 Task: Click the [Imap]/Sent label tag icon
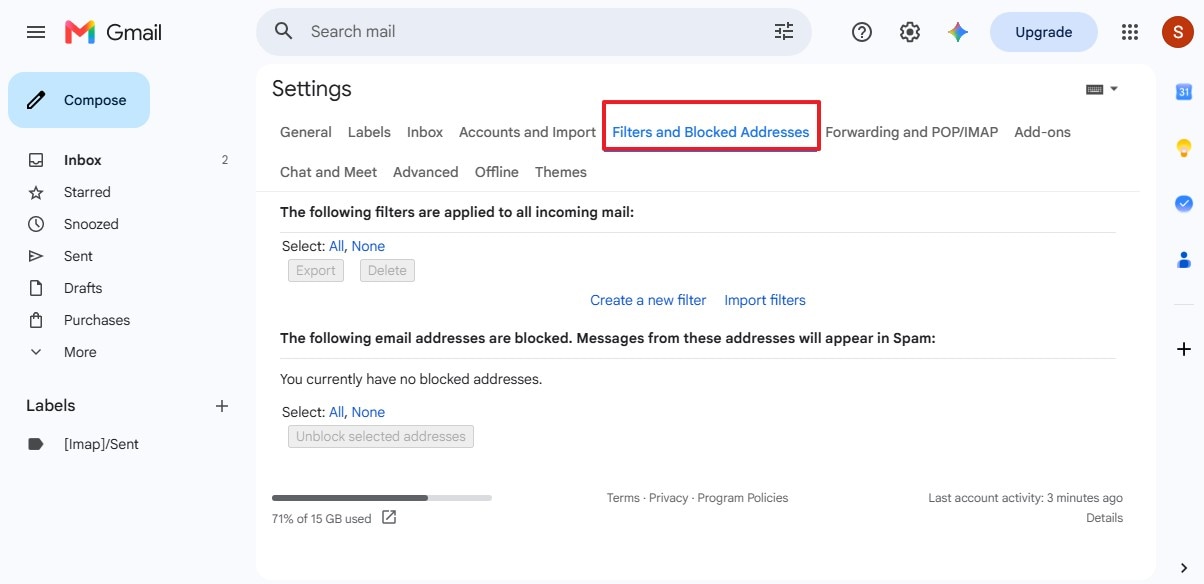coord(36,444)
